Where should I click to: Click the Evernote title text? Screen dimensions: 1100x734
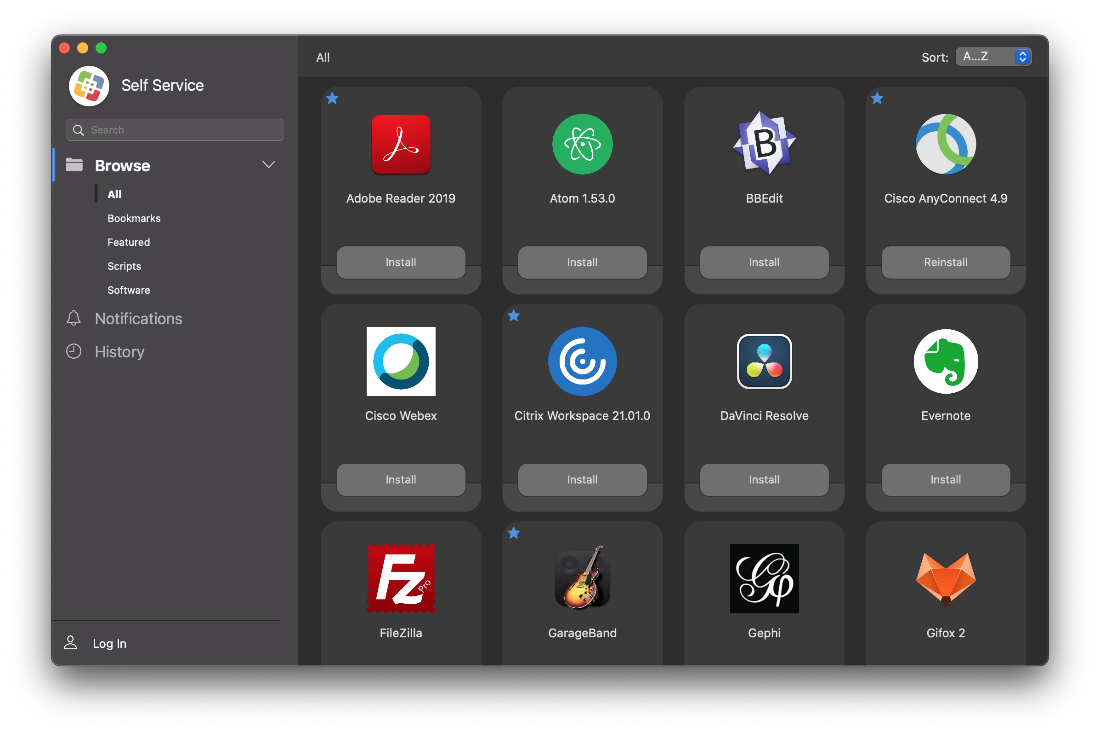(x=946, y=415)
